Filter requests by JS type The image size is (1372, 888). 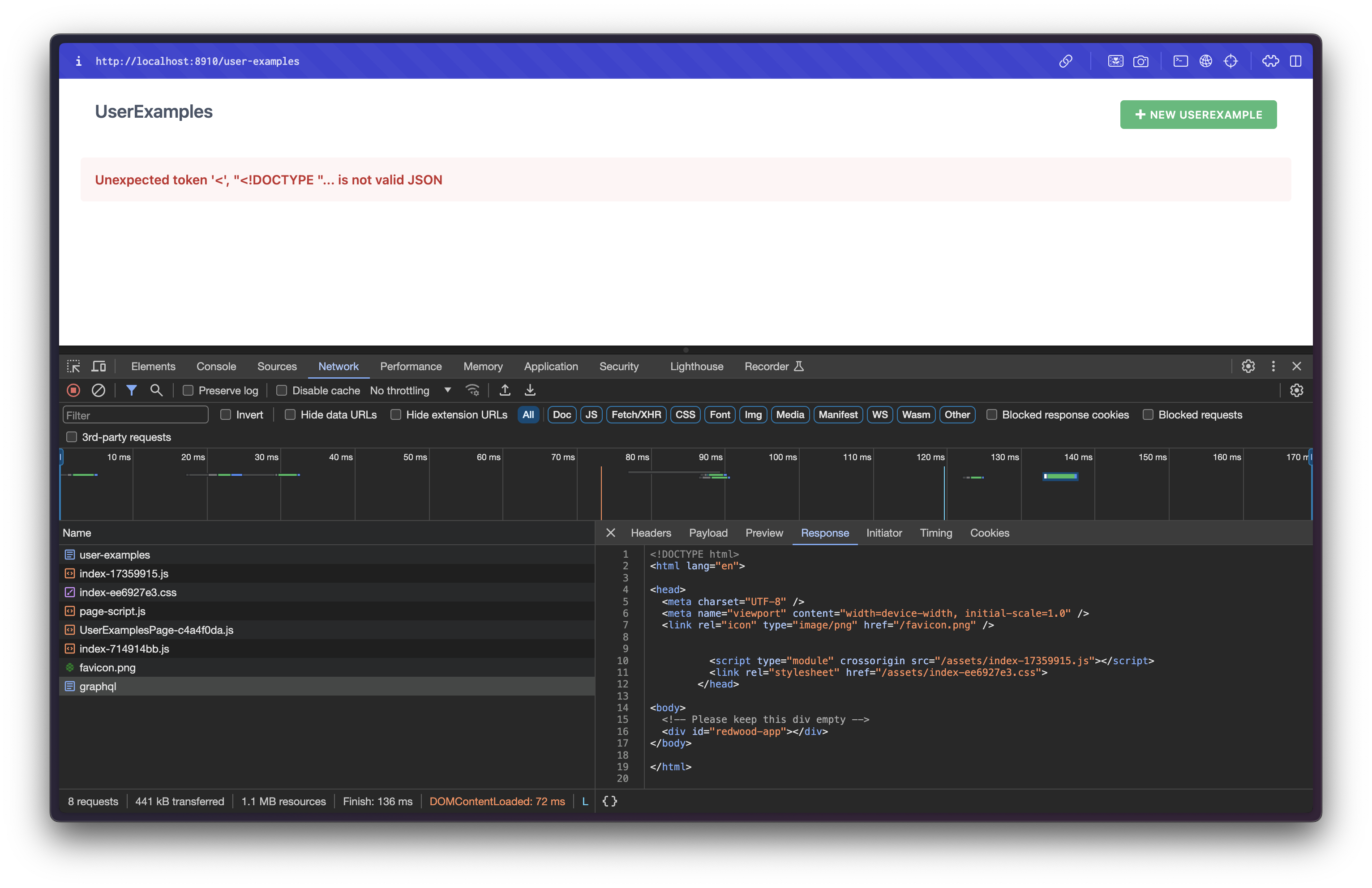pos(591,415)
